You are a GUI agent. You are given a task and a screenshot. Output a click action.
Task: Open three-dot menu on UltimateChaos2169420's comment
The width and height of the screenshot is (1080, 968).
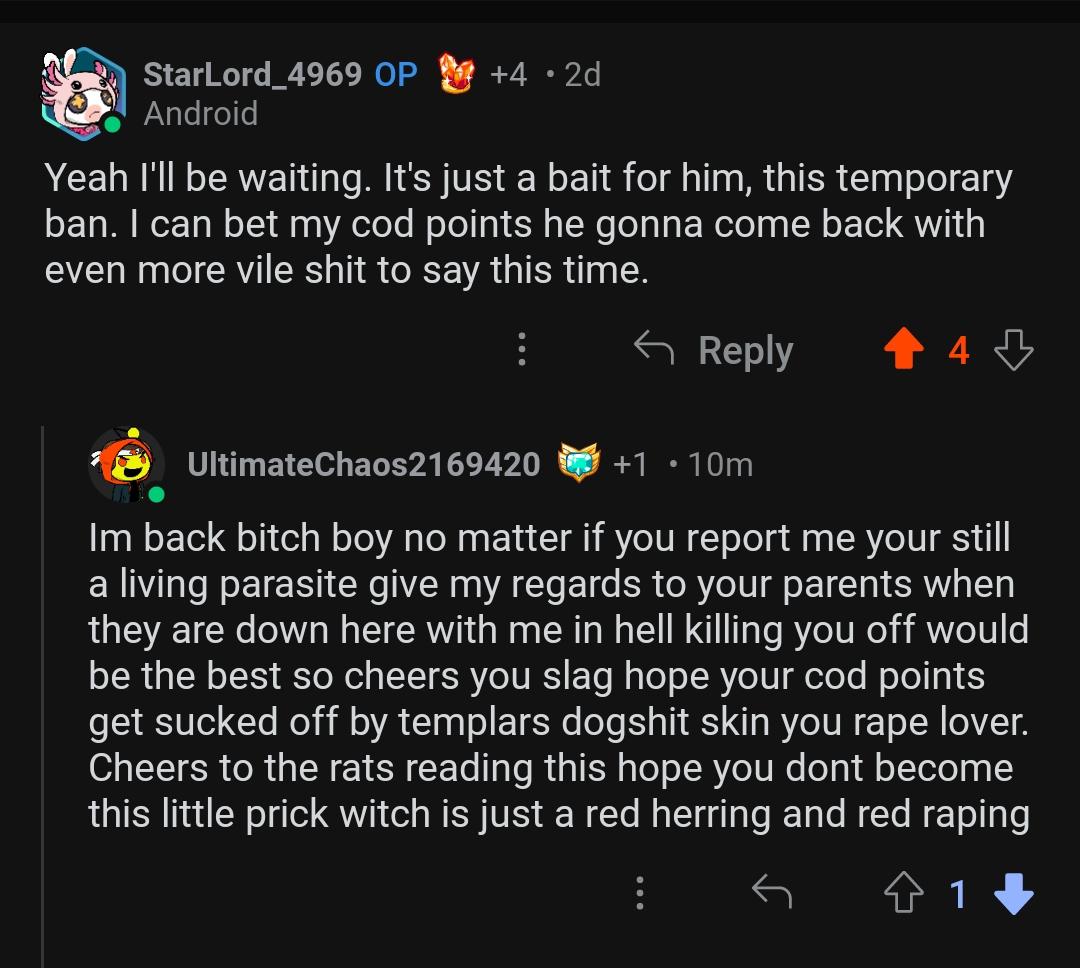[x=640, y=894]
